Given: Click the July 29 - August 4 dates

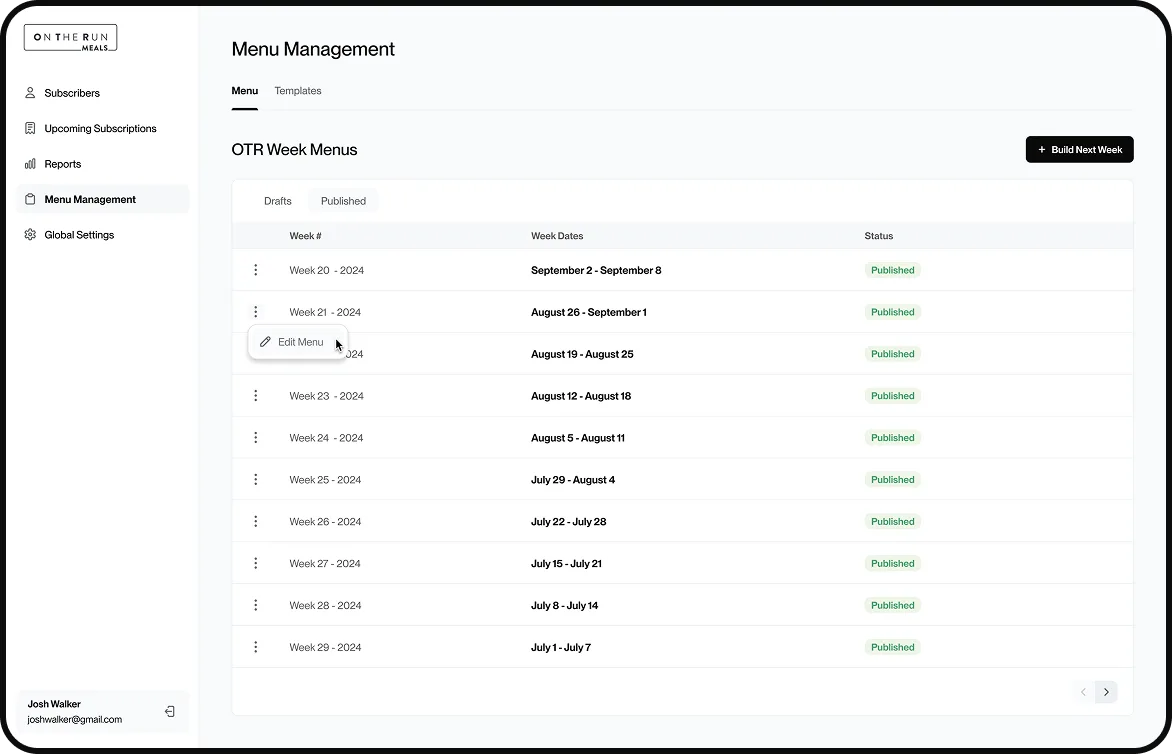Looking at the screenshot, I should click(x=573, y=480).
